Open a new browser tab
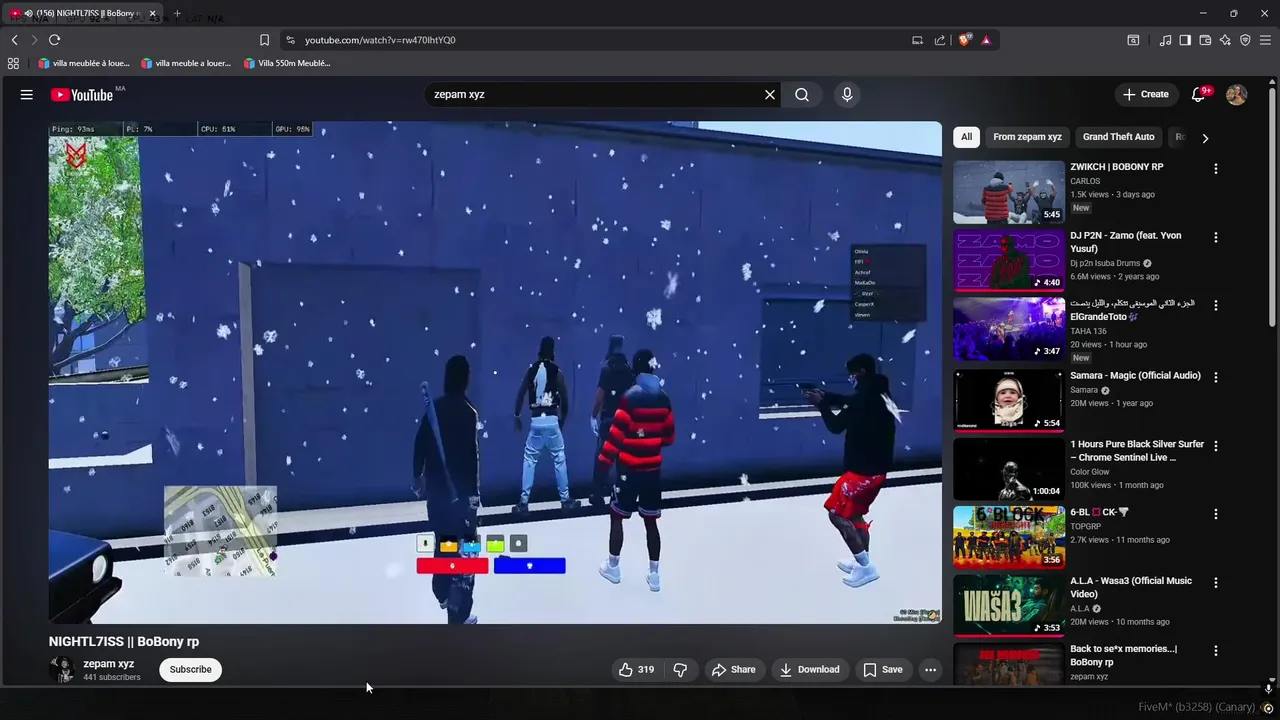 click(177, 13)
